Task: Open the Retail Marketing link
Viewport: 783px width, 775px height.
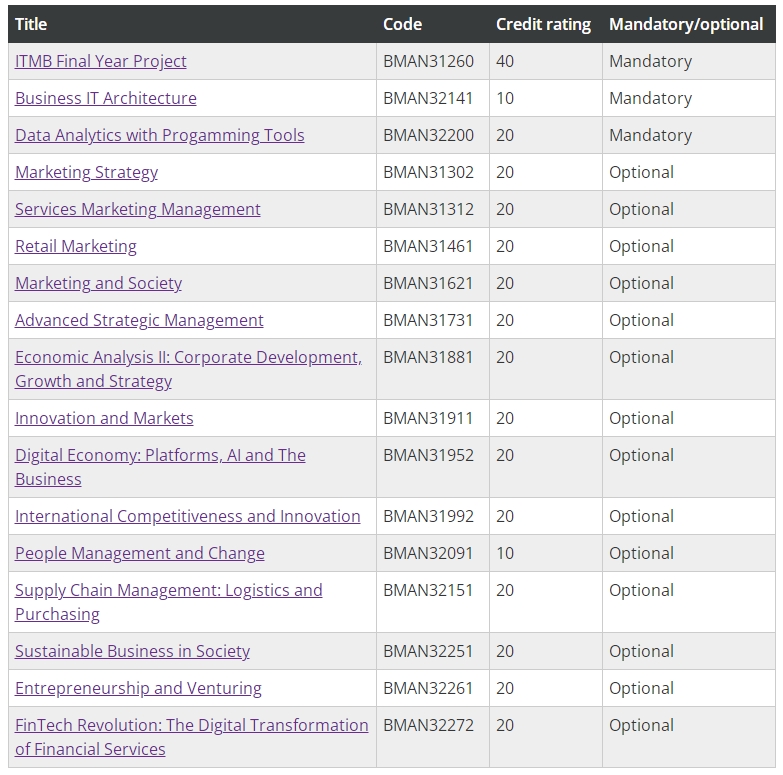Action: (75, 246)
